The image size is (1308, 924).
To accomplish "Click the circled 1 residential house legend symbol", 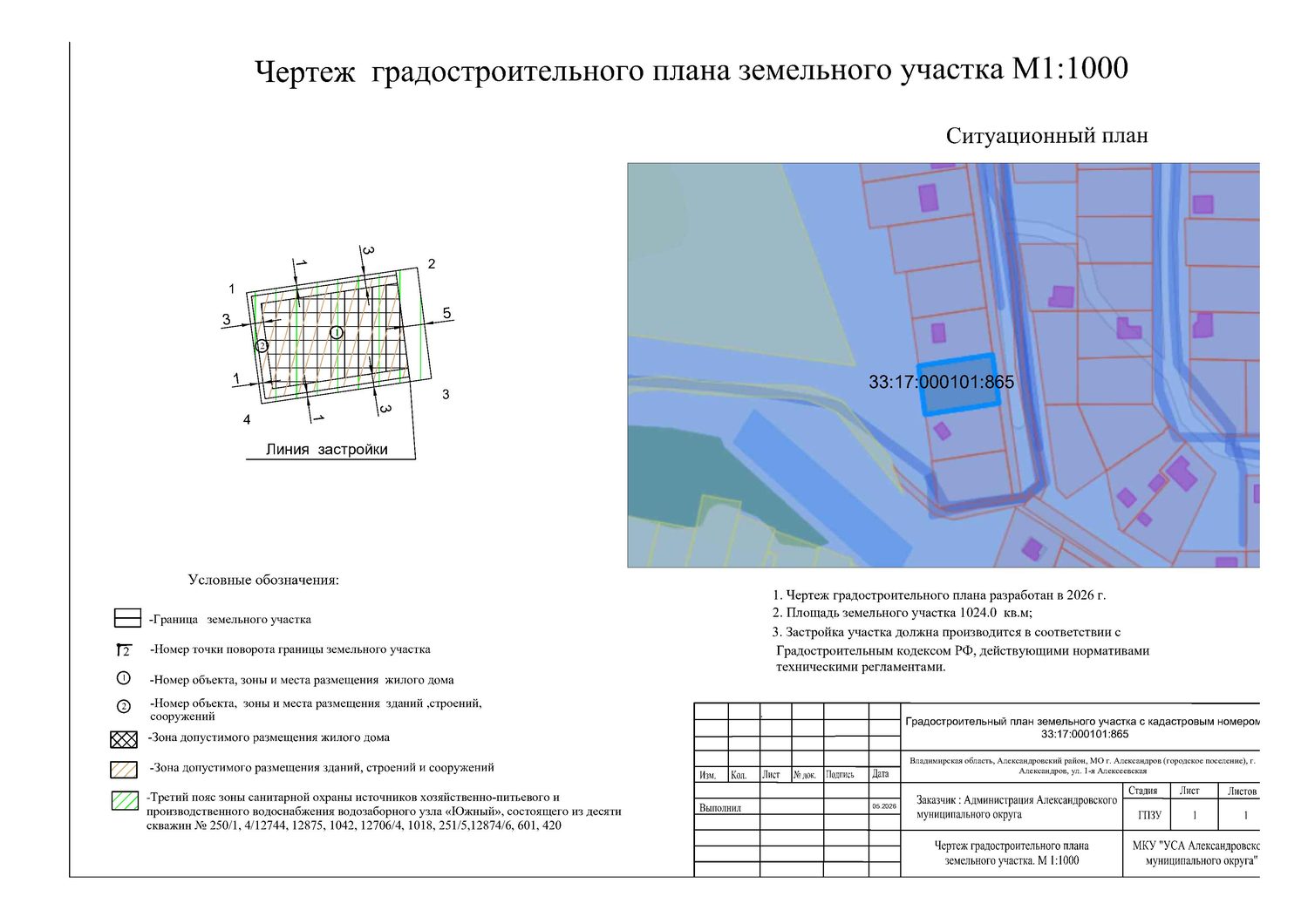I will 124,678.
